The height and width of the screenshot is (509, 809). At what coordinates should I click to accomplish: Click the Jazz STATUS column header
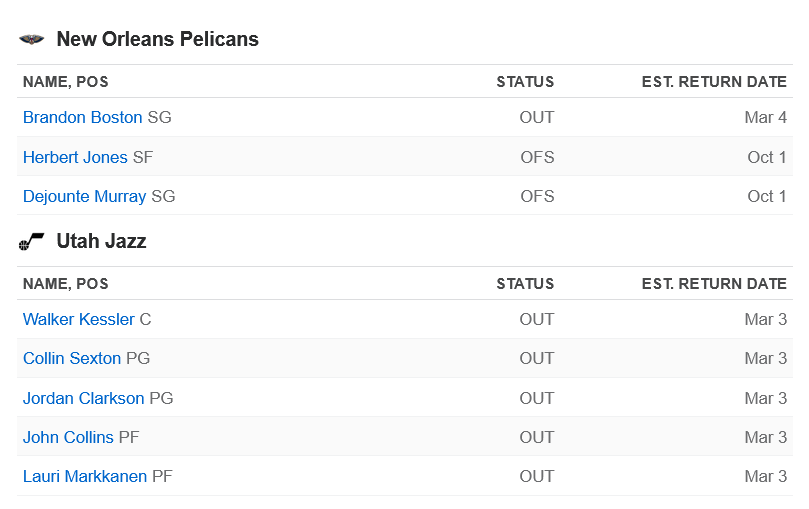pyautogui.click(x=525, y=284)
